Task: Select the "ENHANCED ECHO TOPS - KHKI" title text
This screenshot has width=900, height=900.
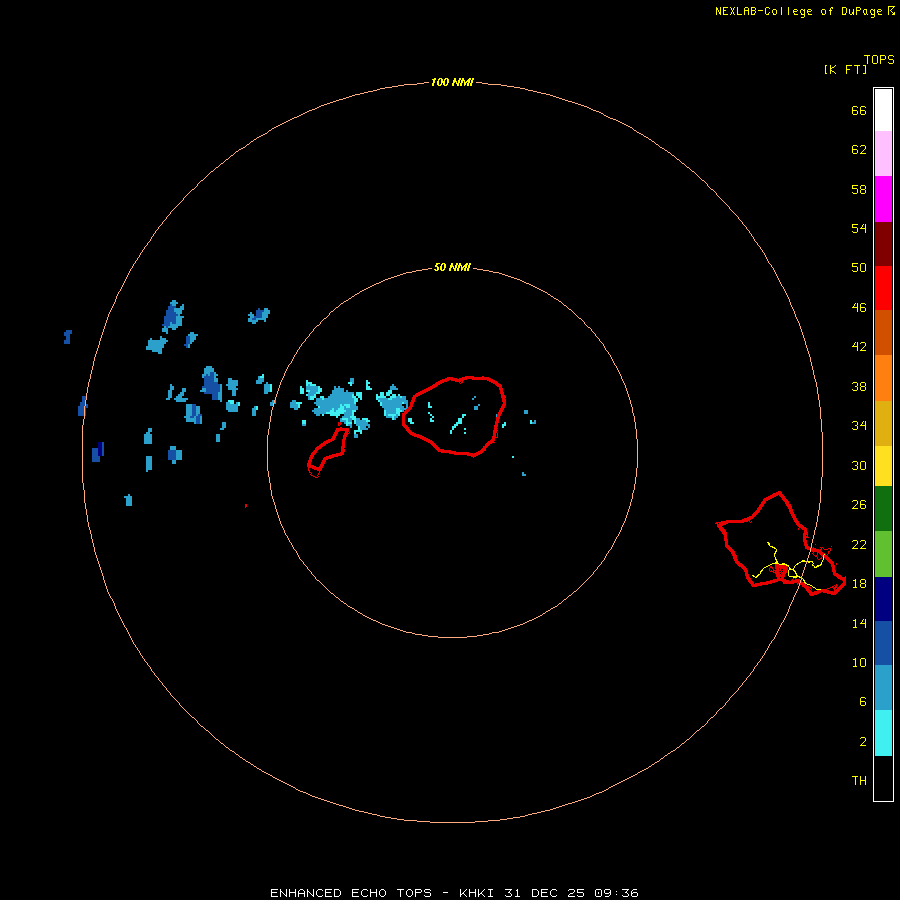Action: tap(382, 893)
